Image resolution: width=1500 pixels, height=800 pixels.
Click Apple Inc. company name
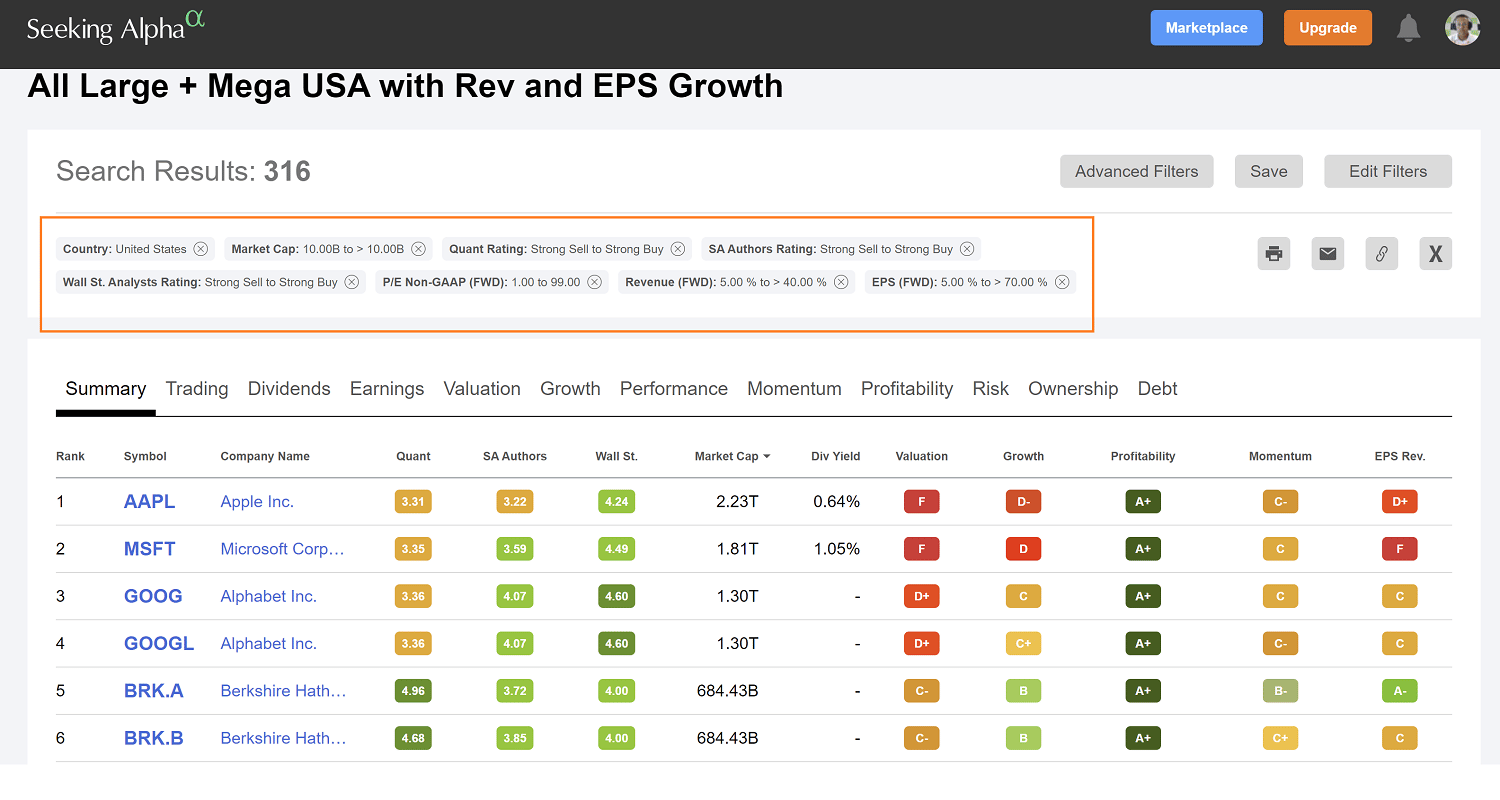click(257, 502)
